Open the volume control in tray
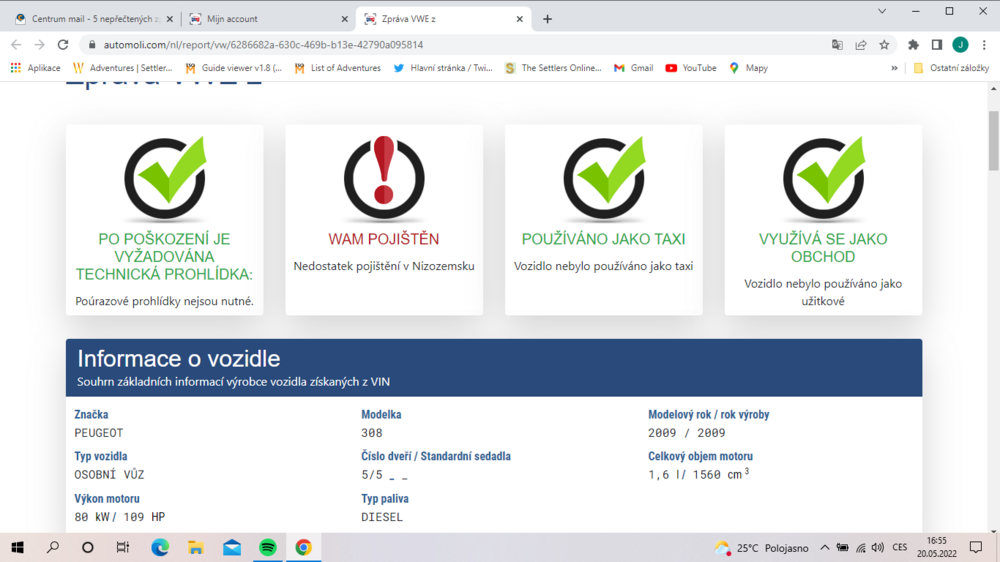The width and height of the screenshot is (1000, 562). click(878, 547)
